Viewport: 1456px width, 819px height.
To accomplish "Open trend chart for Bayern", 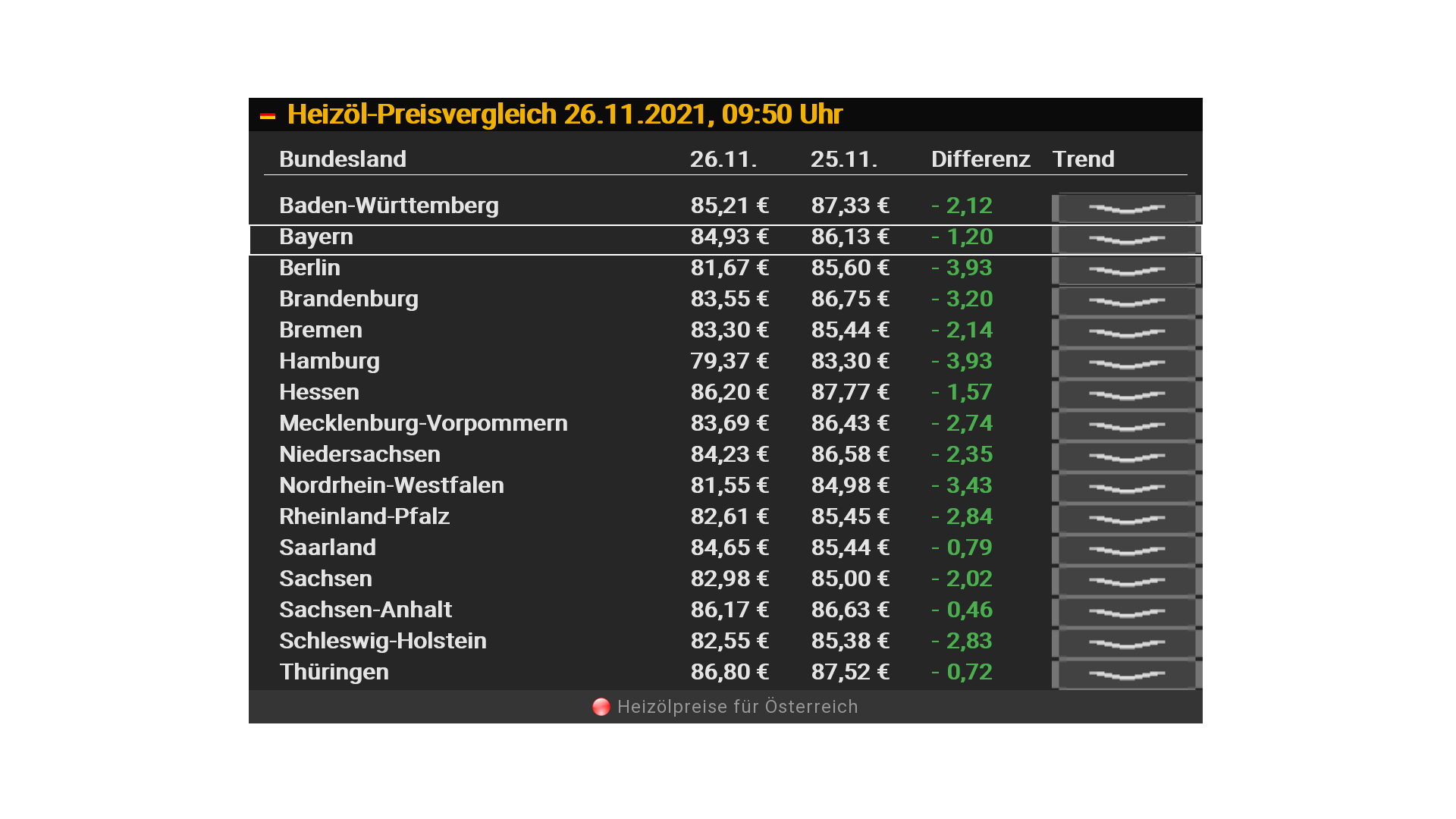I will pyautogui.click(x=1126, y=240).
